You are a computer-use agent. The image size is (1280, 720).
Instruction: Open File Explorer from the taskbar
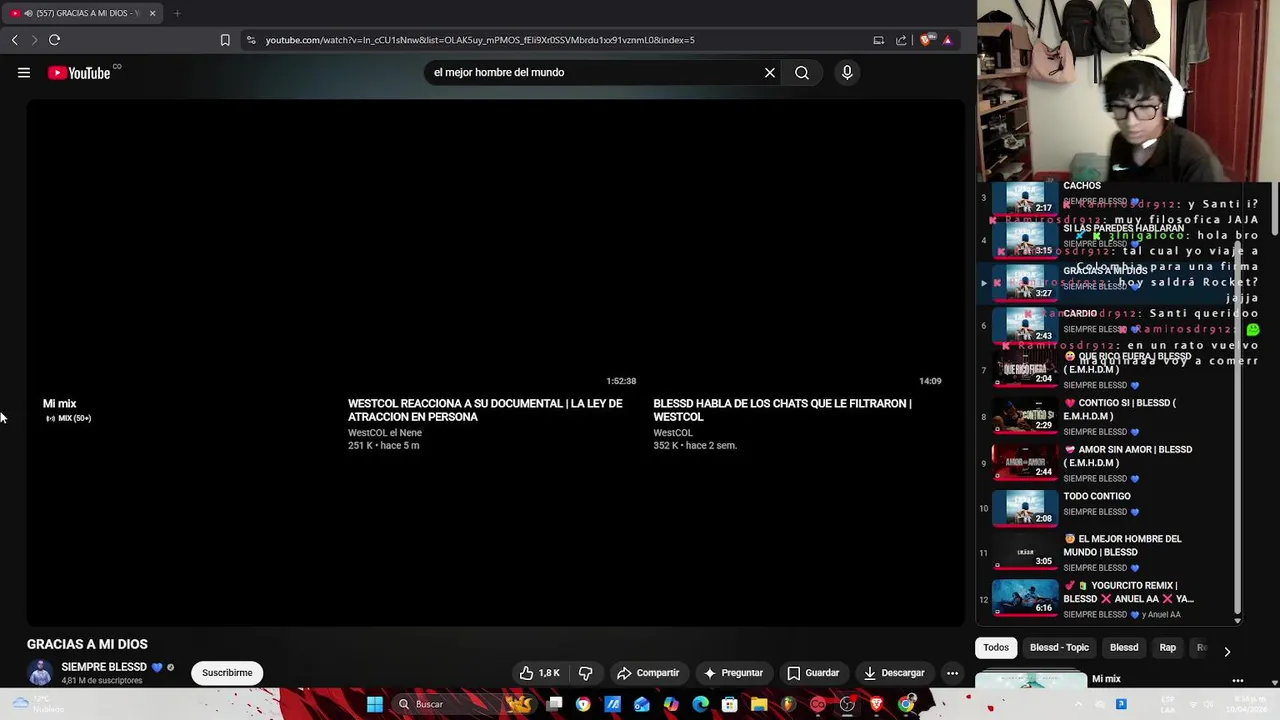click(759, 704)
